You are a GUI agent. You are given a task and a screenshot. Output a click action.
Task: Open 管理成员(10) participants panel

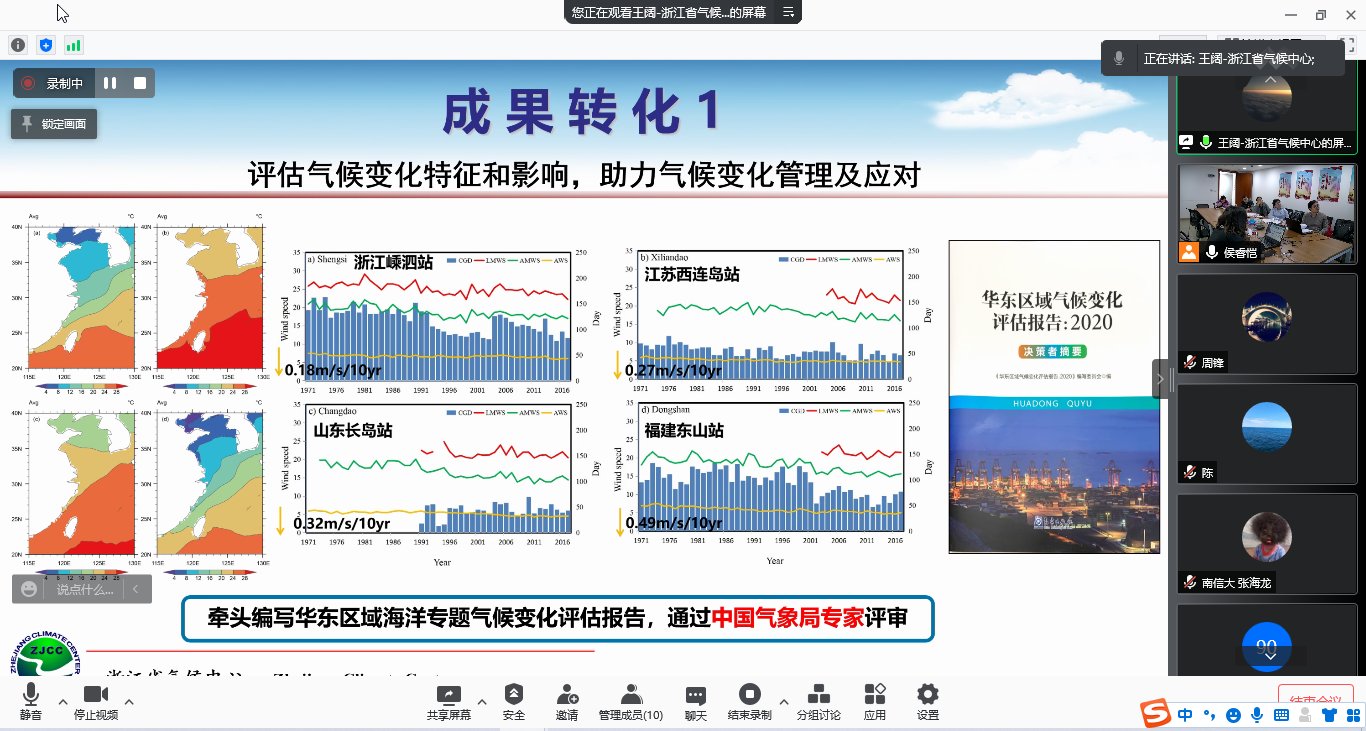pos(631,702)
